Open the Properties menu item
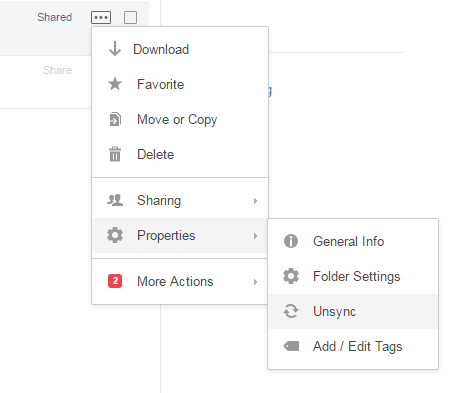 tap(180, 235)
